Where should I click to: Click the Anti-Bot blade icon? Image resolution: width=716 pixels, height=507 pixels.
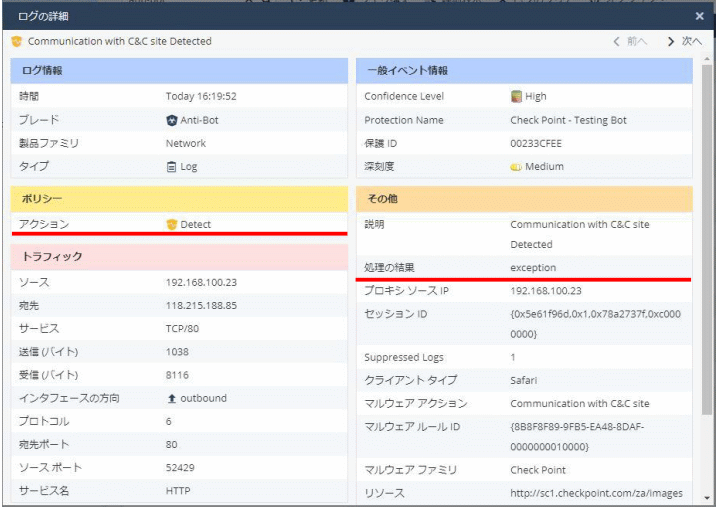(171, 120)
